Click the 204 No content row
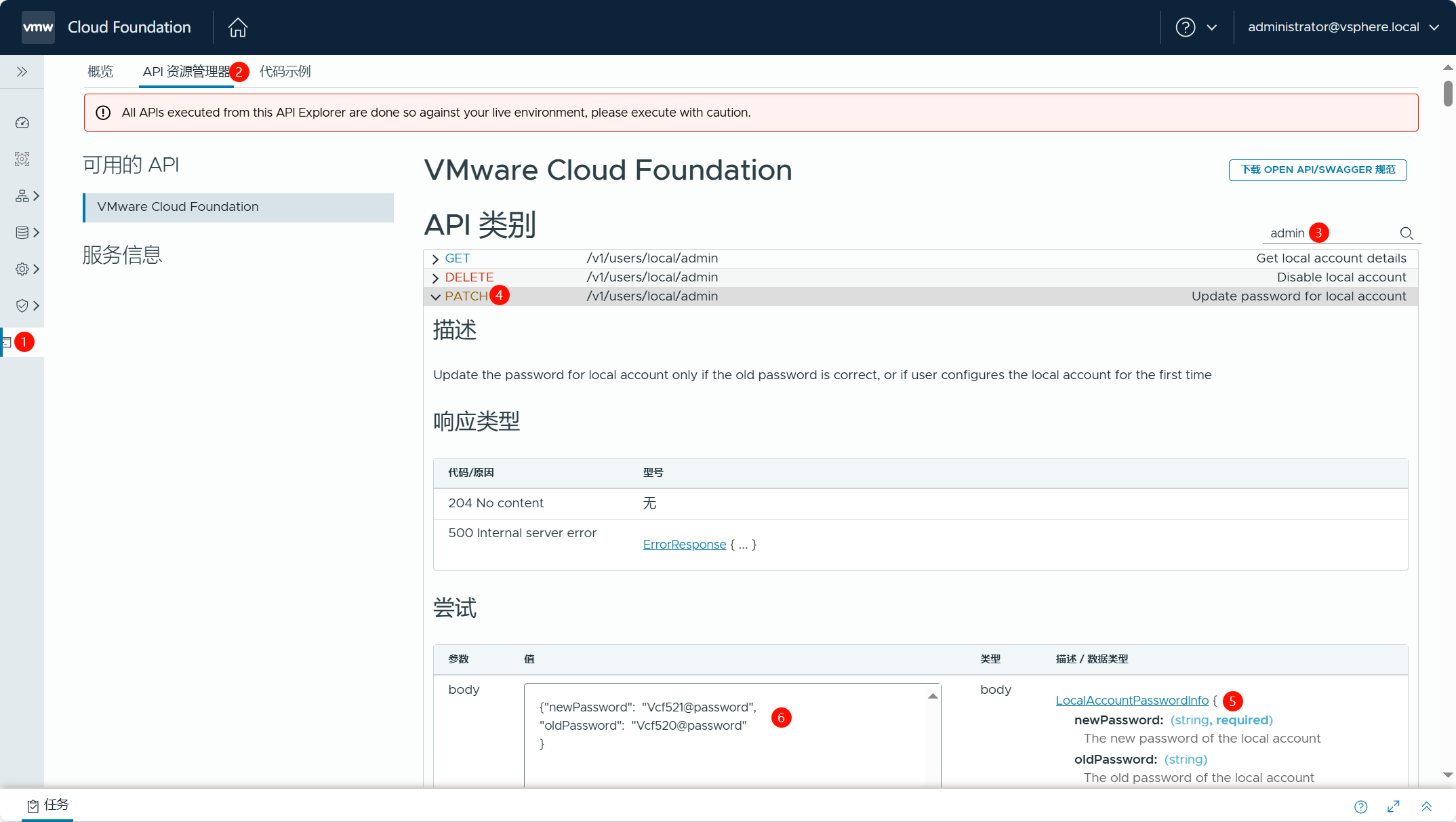Image resolution: width=1456 pixels, height=822 pixels. click(921, 503)
